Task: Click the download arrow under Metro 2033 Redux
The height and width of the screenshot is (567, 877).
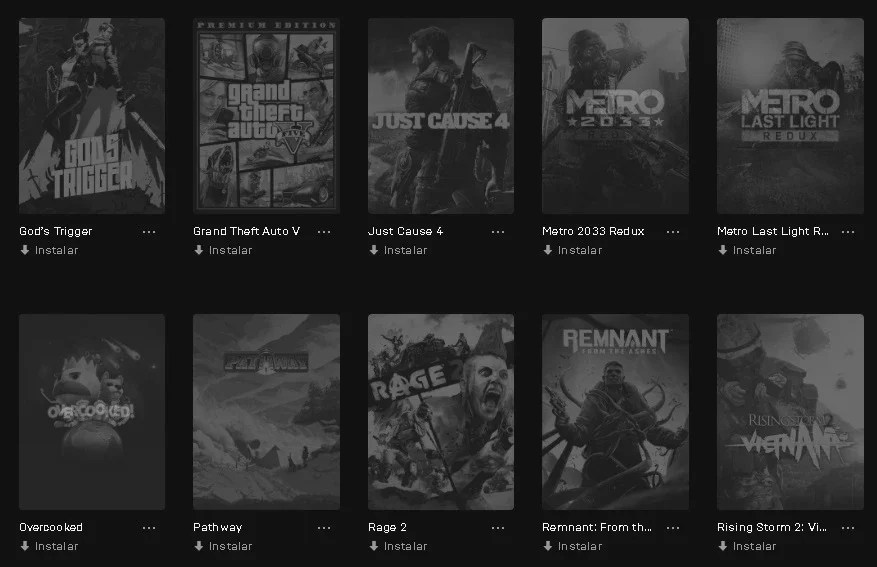Action: [548, 250]
